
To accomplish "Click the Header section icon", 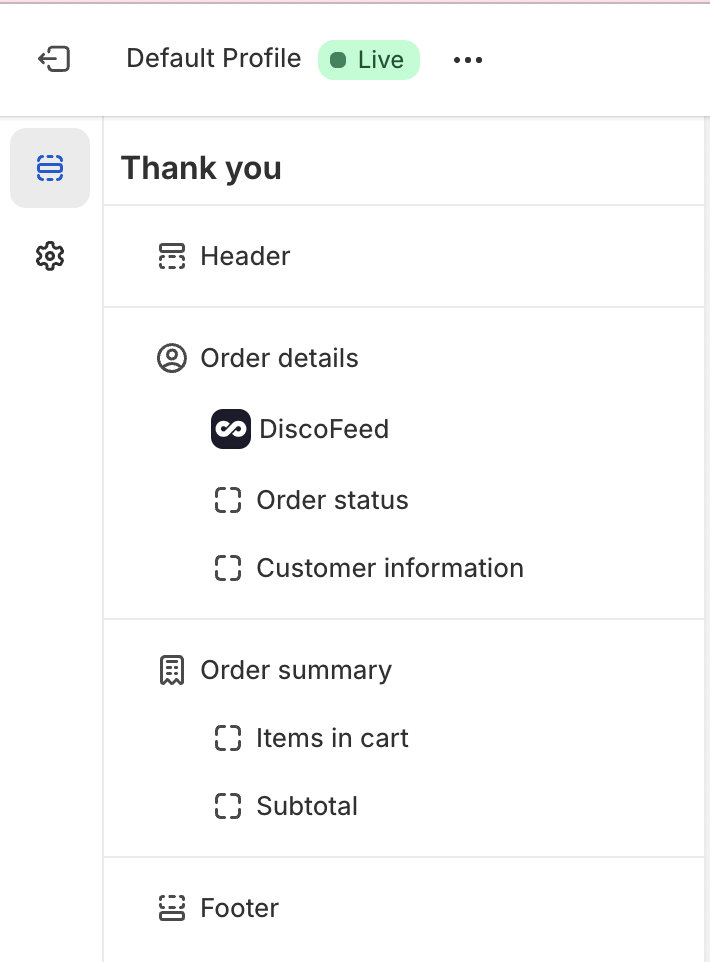I will [x=172, y=257].
